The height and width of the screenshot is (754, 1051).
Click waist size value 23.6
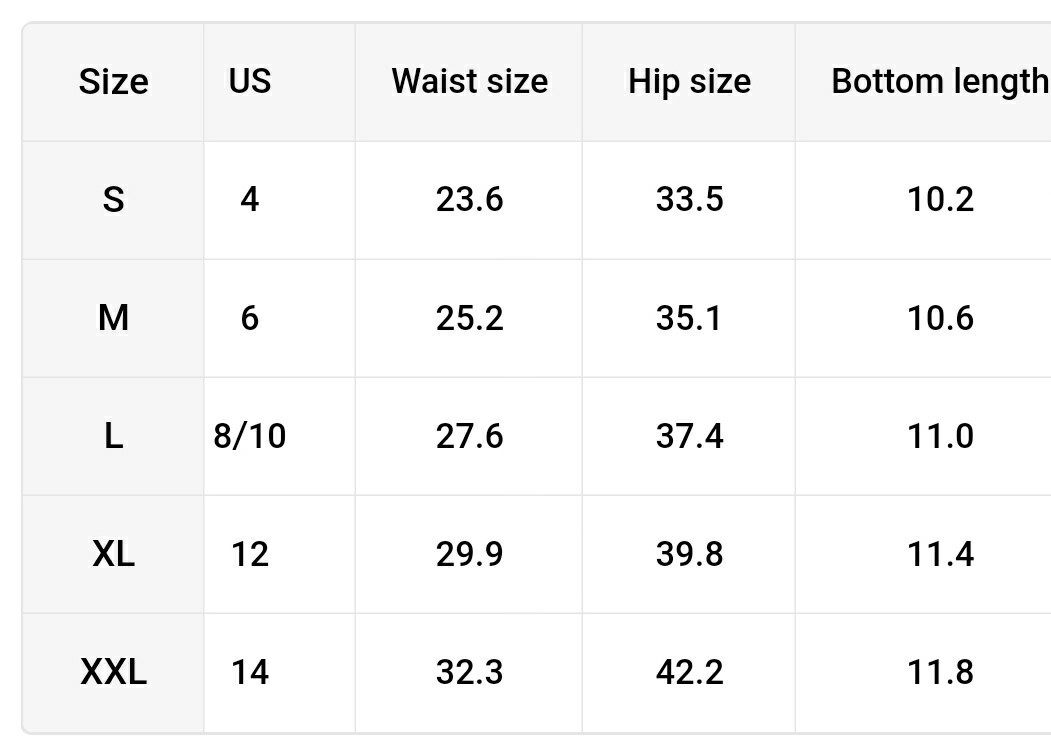pos(469,199)
